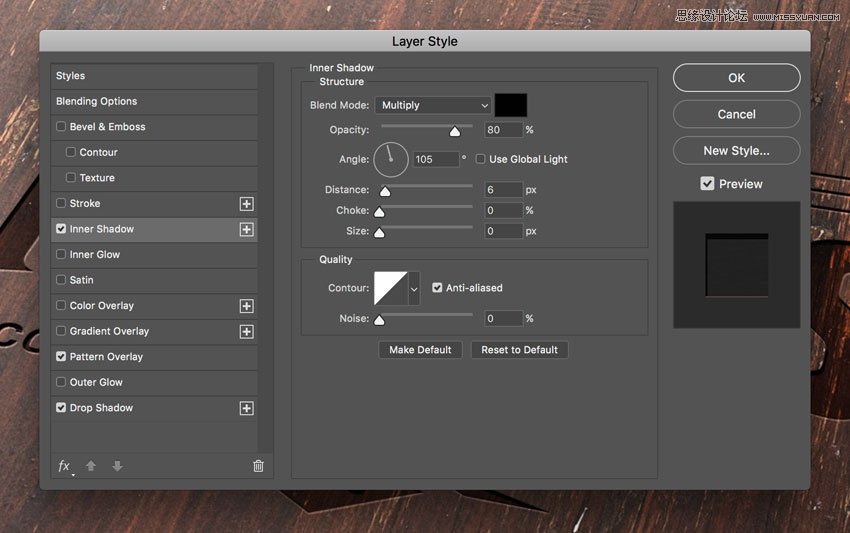Screen dimensions: 850x533
Task: Toggle the Use Global Light checkbox
Action: click(x=481, y=159)
